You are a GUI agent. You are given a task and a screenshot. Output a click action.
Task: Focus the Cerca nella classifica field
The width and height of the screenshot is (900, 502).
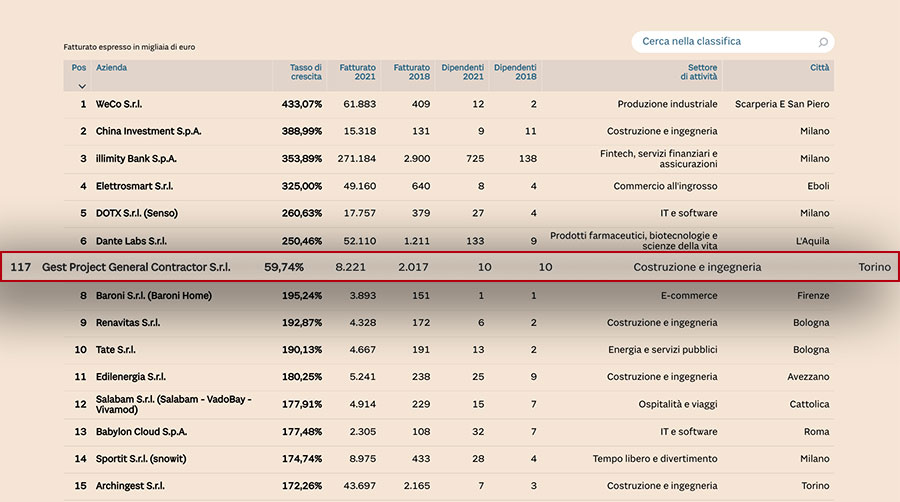pos(733,42)
